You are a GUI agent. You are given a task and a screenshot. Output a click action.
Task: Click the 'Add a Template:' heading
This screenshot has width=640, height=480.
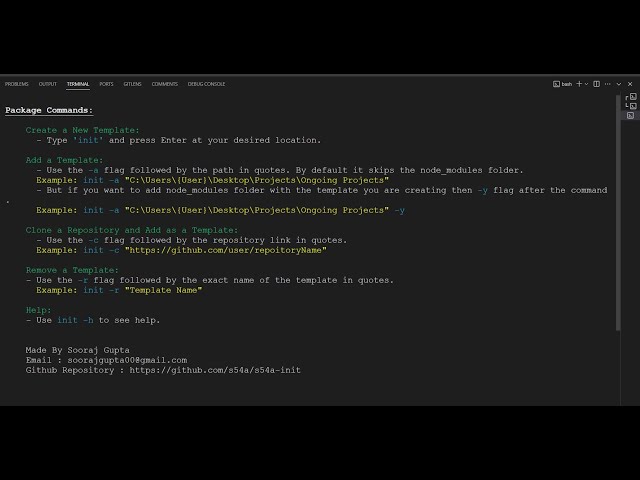pos(64,160)
